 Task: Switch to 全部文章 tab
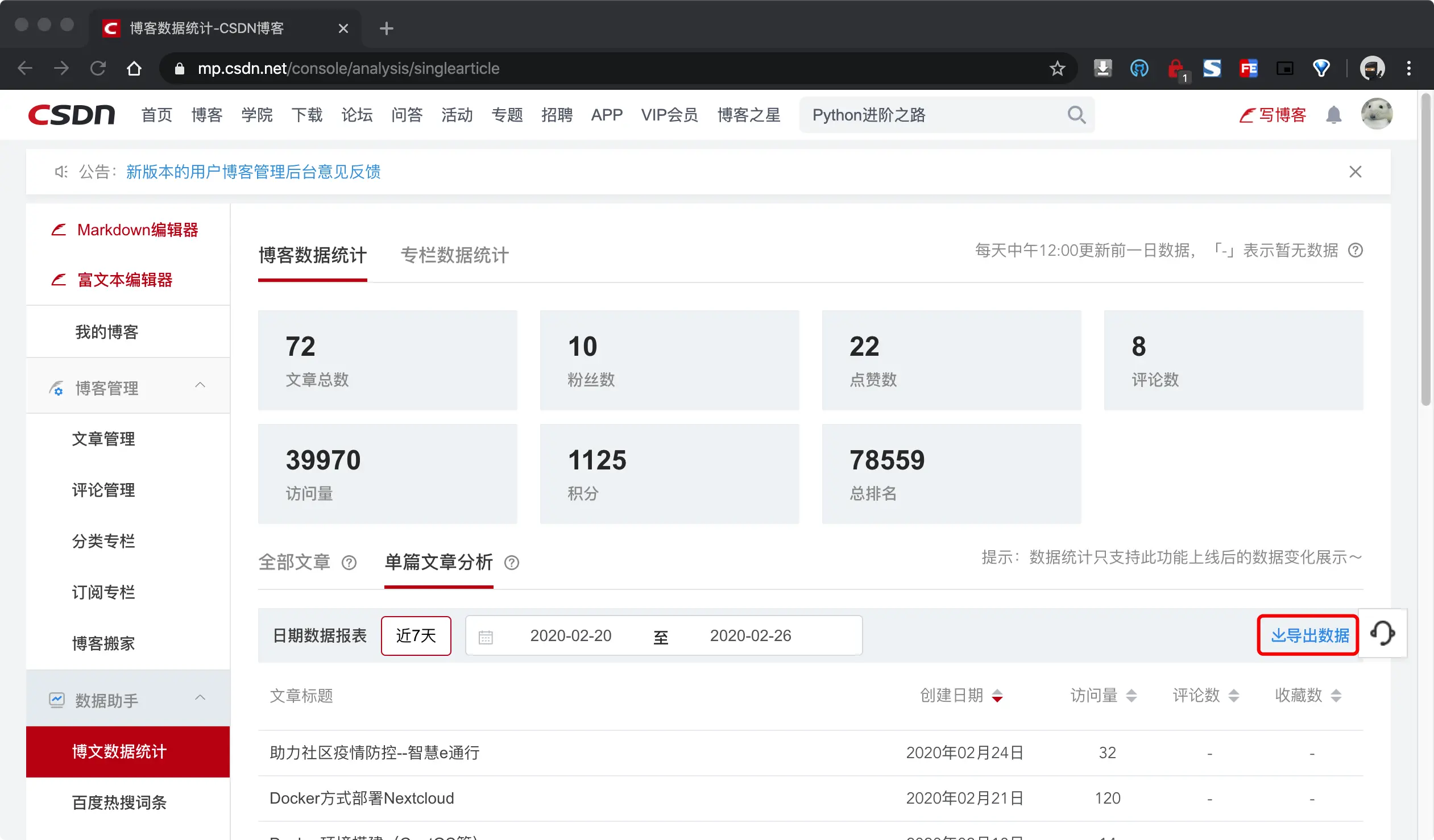pos(294,563)
